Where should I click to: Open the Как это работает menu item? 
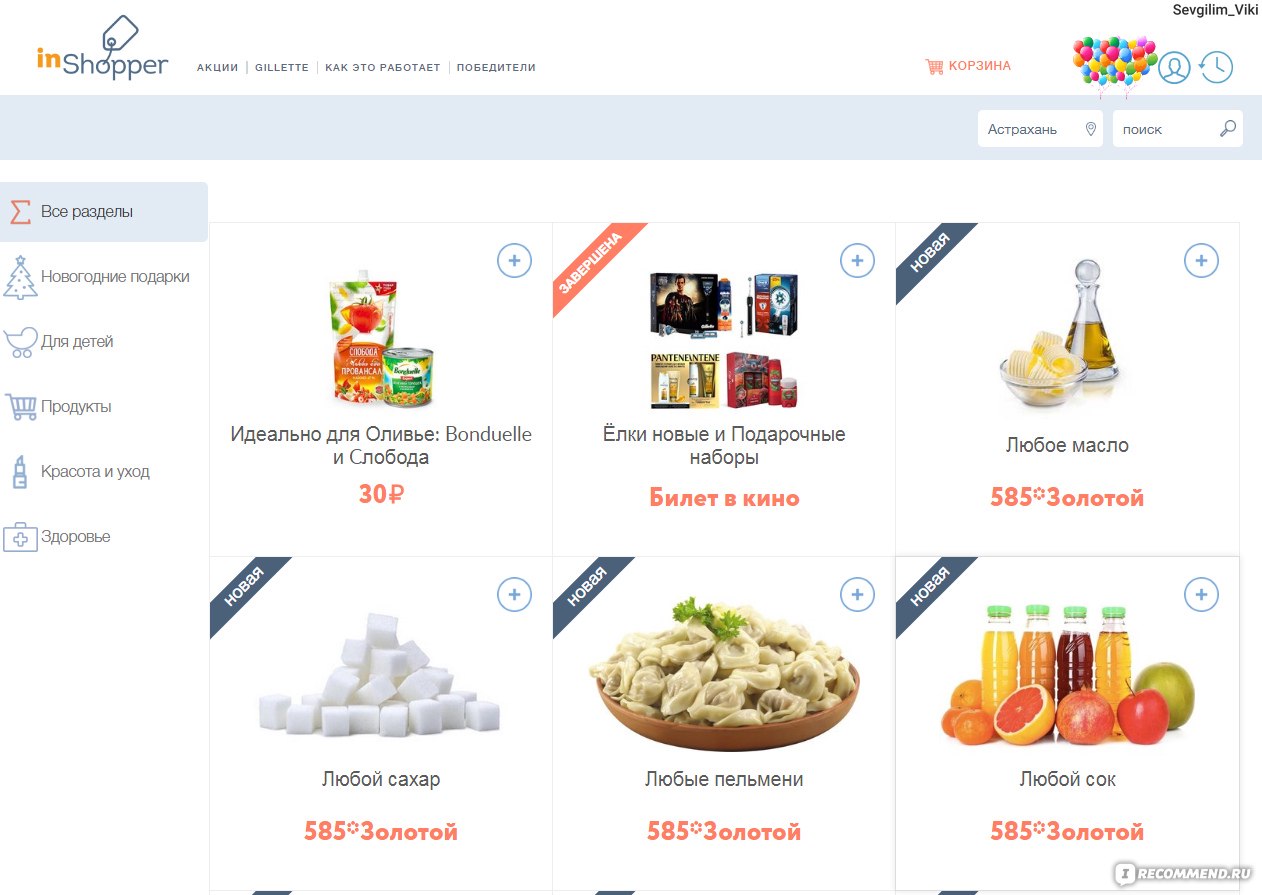click(x=383, y=68)
